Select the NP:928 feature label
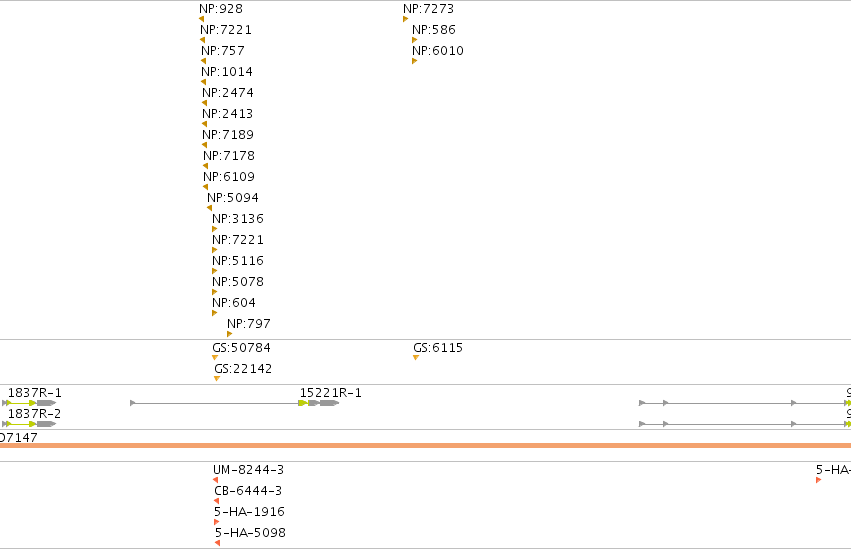The image size is (851, 549). [x=221, y=9]
